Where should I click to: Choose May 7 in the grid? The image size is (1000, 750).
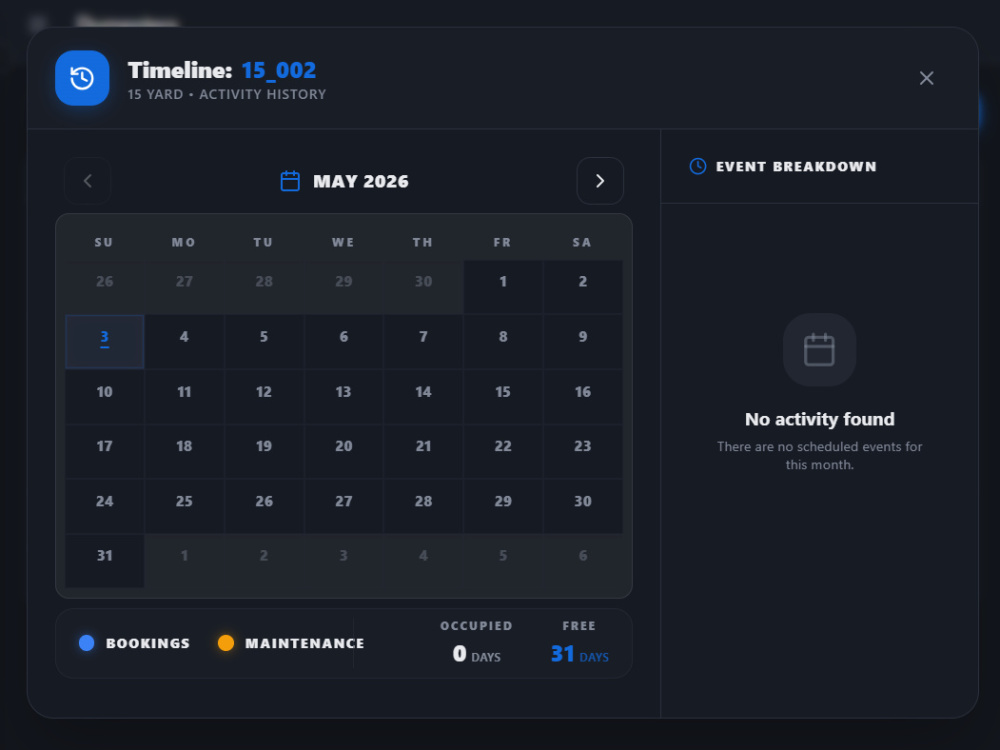coord(423,341)
